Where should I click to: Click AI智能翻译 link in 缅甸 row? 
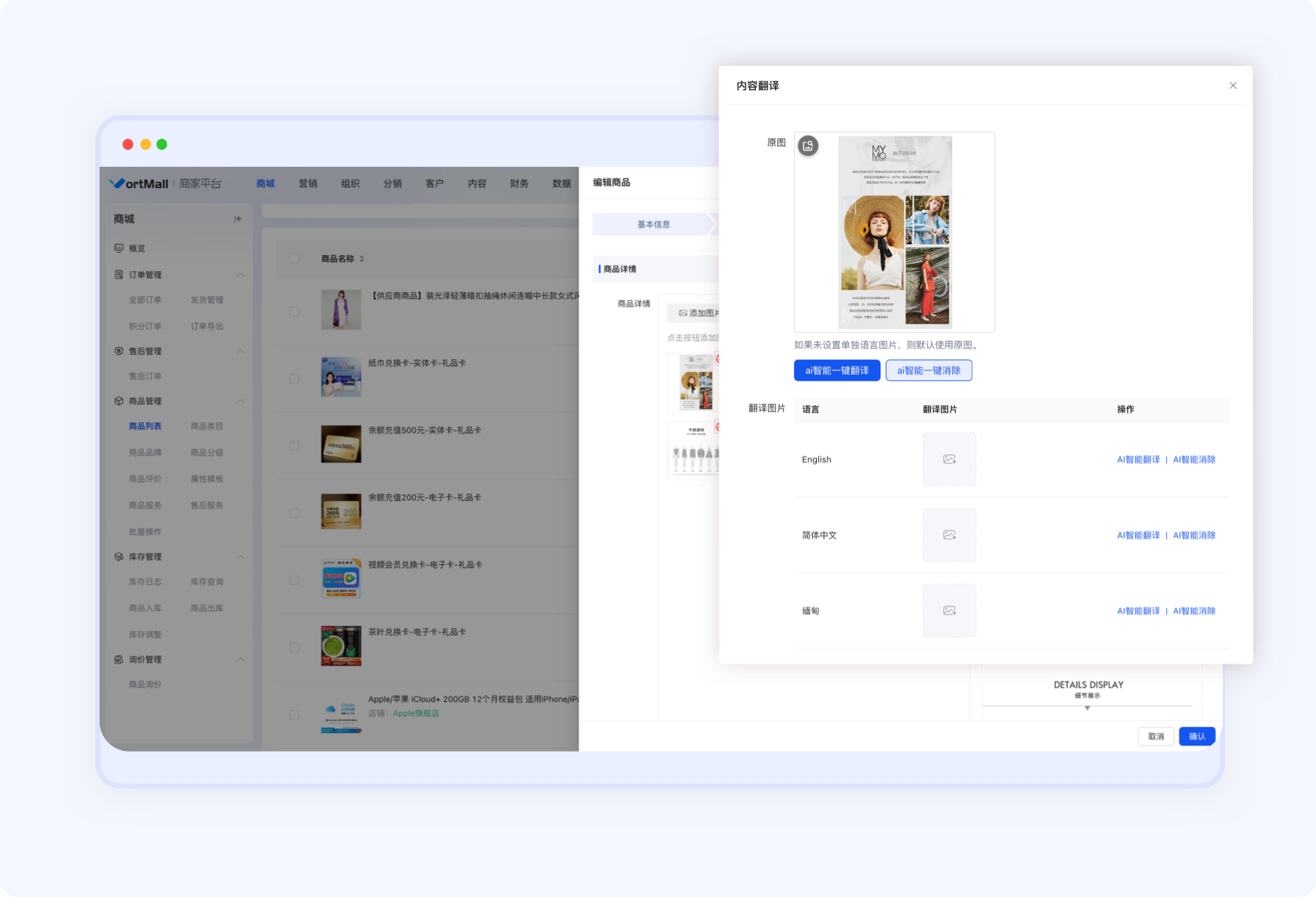point(1138,611)
